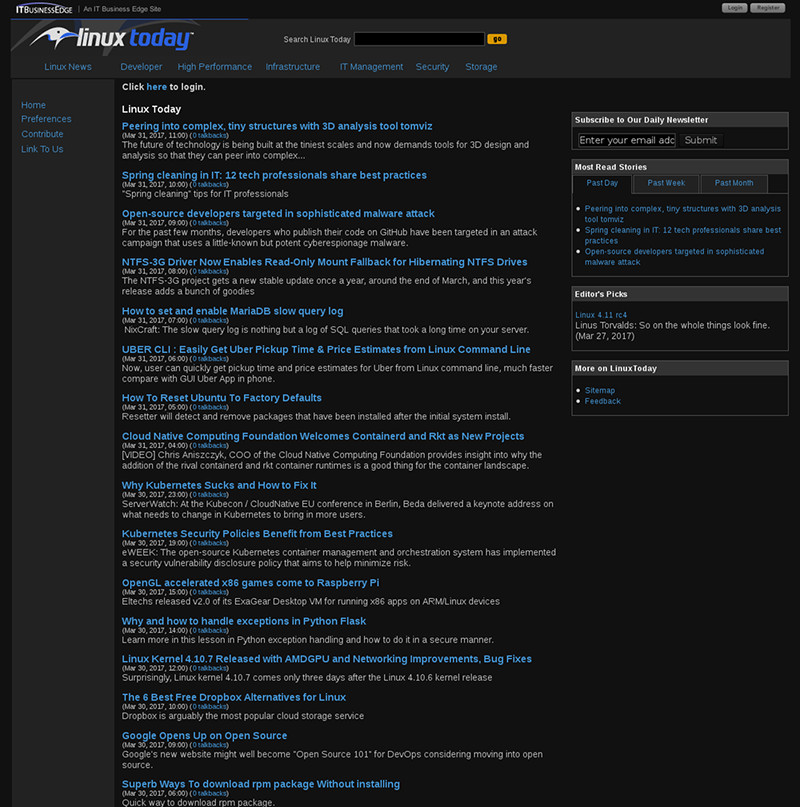This screenshot has height=807, width=800.
Task: Open Contribute in the sidebar
Action: (42, 134)
